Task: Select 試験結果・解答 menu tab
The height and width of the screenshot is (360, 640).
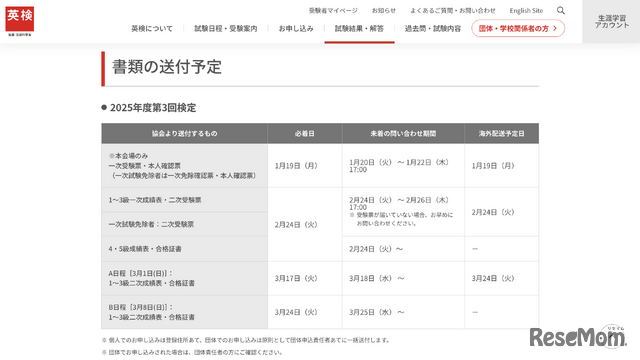Action: 359,29
